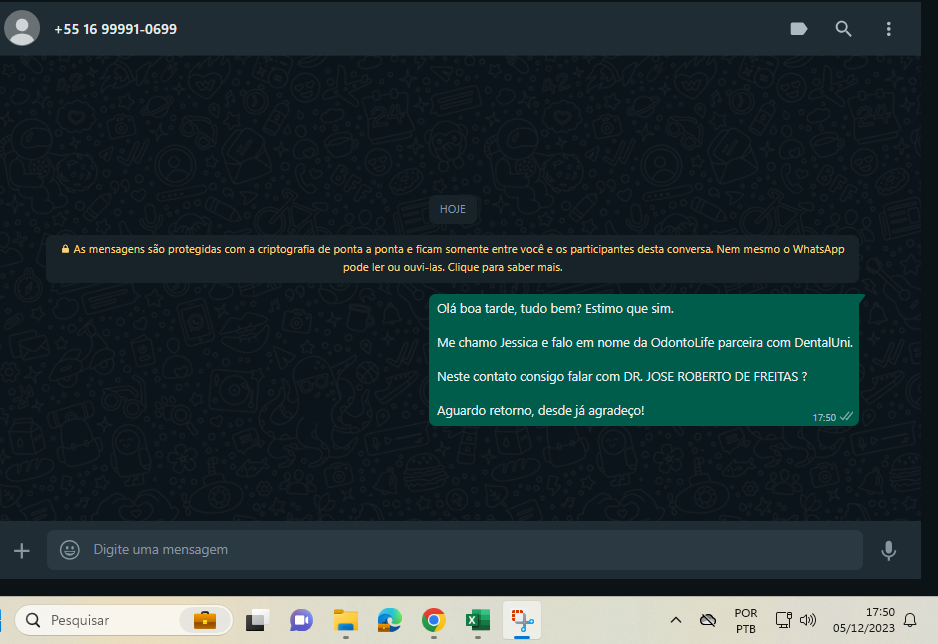Focus the 'Digite uma mensagem' field
Viewport: 938px width, 644px height.
(x=455, y=550)
